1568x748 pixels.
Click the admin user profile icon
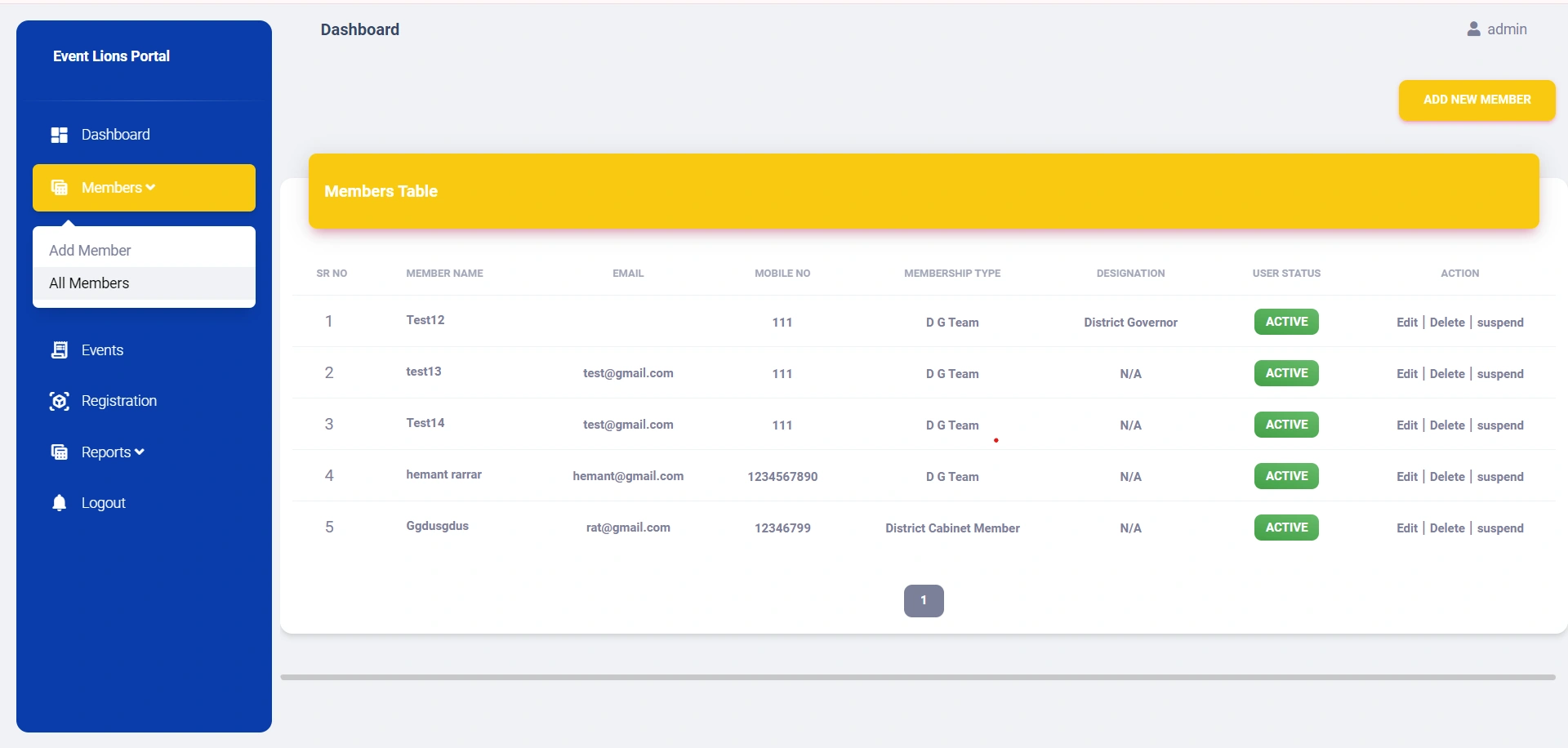[1473, 29]
